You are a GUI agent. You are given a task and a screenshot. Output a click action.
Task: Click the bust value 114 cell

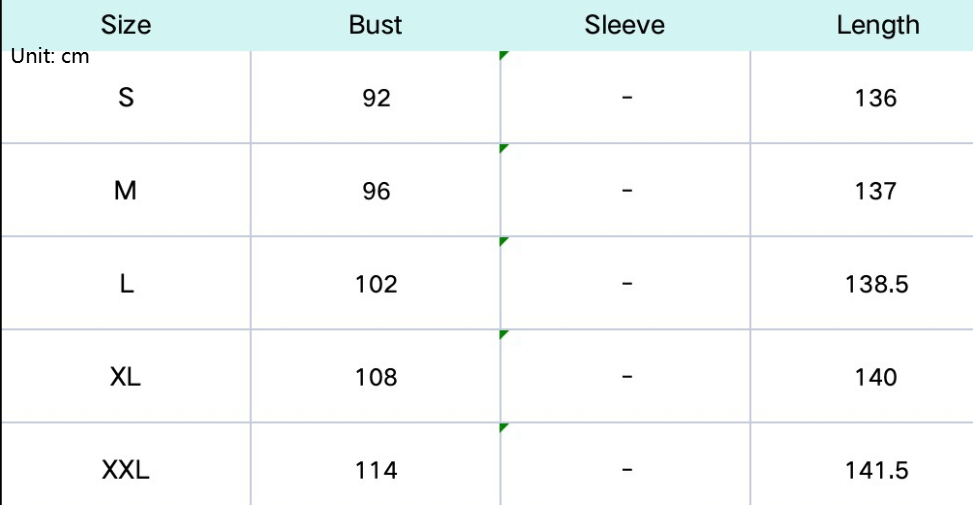point(376,469)
